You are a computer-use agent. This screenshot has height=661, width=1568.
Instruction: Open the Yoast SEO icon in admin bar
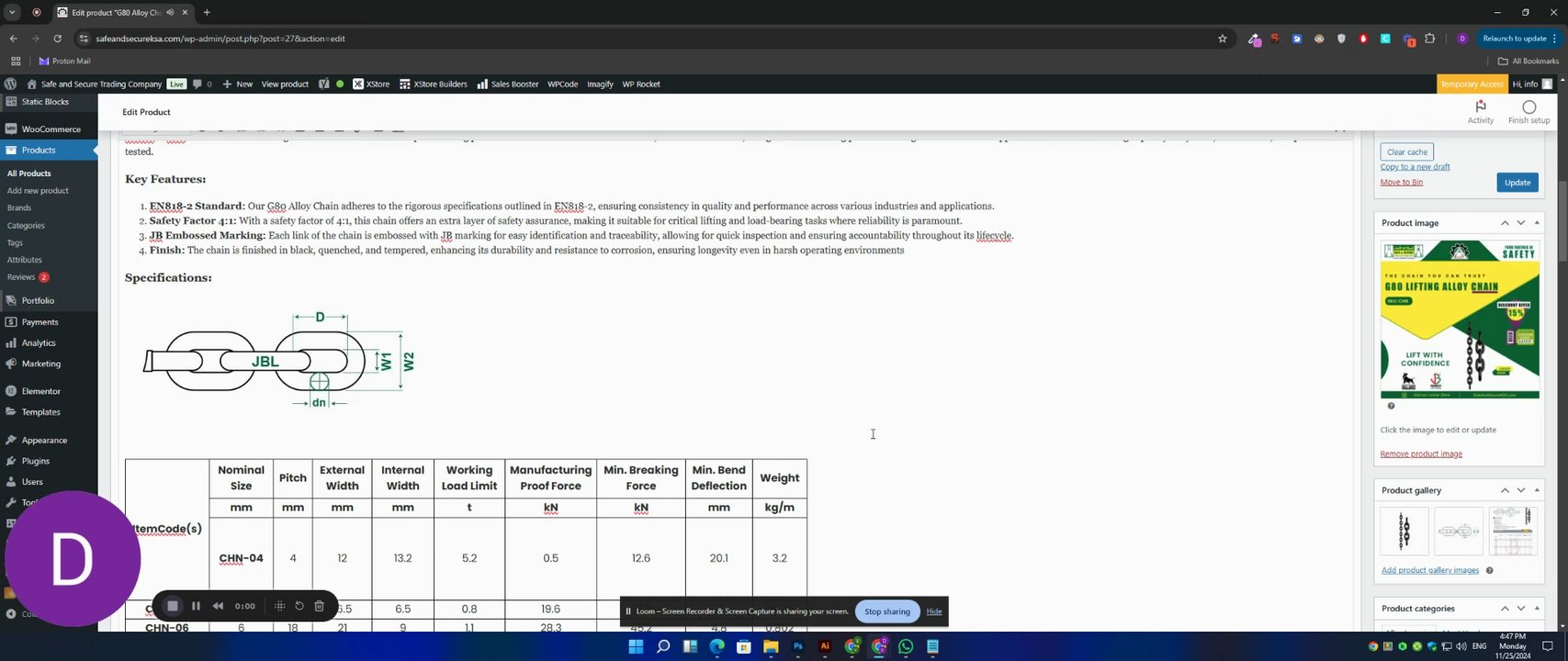323,84
